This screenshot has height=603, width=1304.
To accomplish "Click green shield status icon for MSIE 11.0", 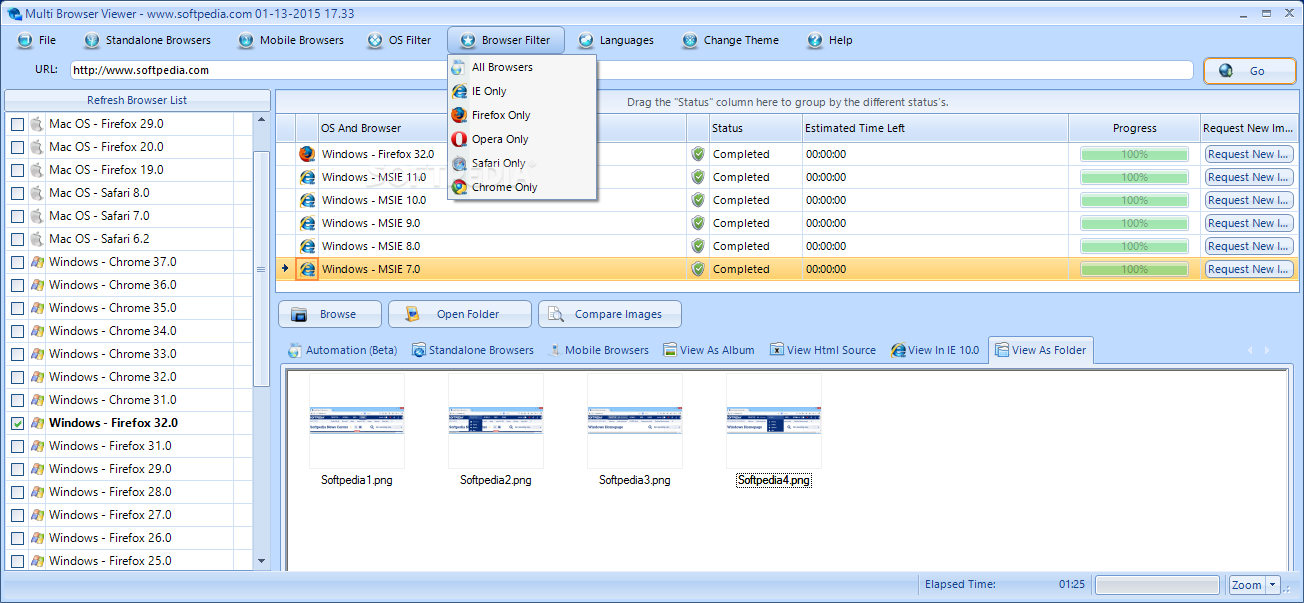I will (698, 177).
